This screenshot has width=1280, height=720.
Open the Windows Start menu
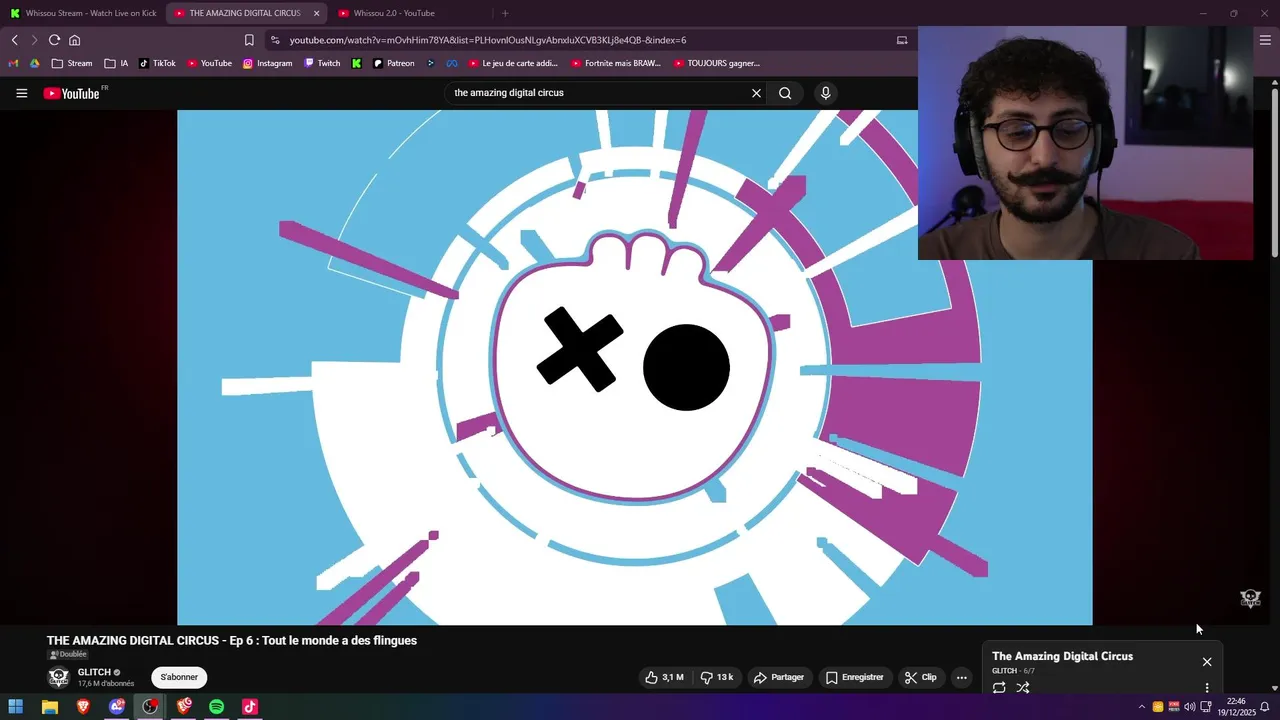click(x=16, y=707)
